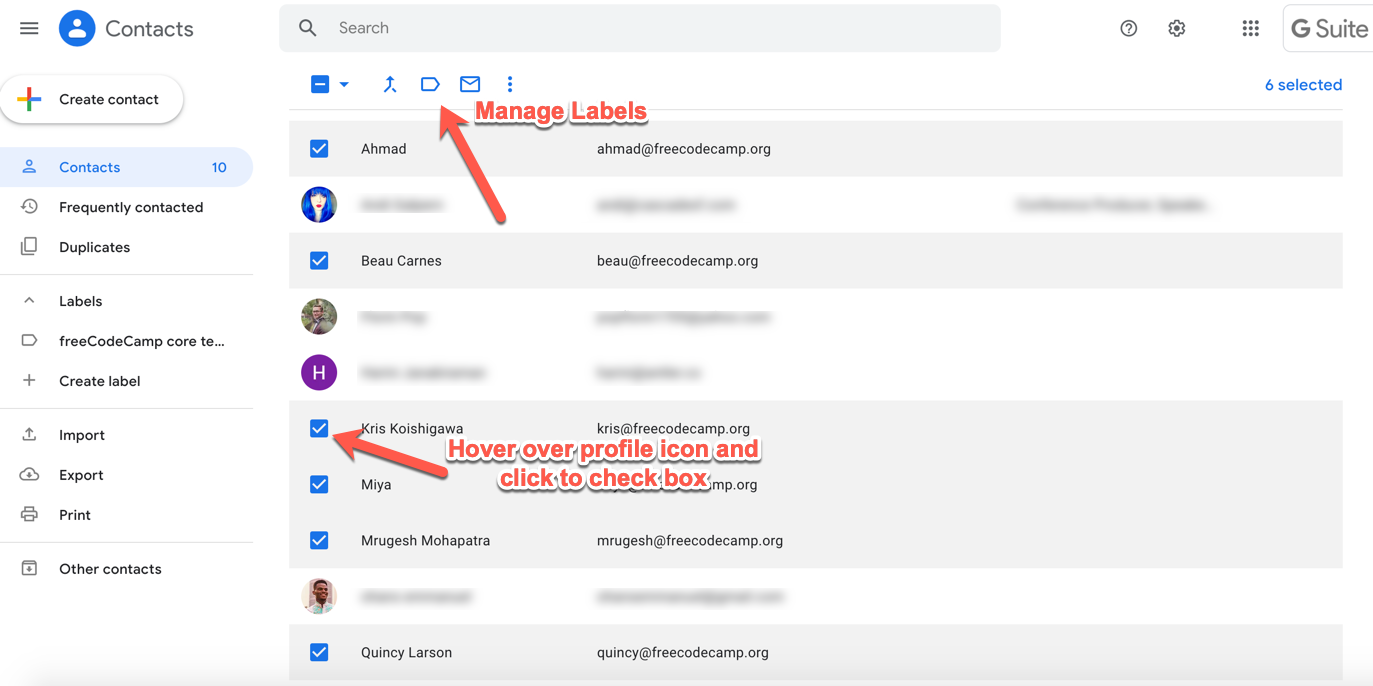Screen dimensions: 1373x686
Task: Click avatar of contact above Quincy Larson
Action: pyautogui.click(x=319, y=597)
